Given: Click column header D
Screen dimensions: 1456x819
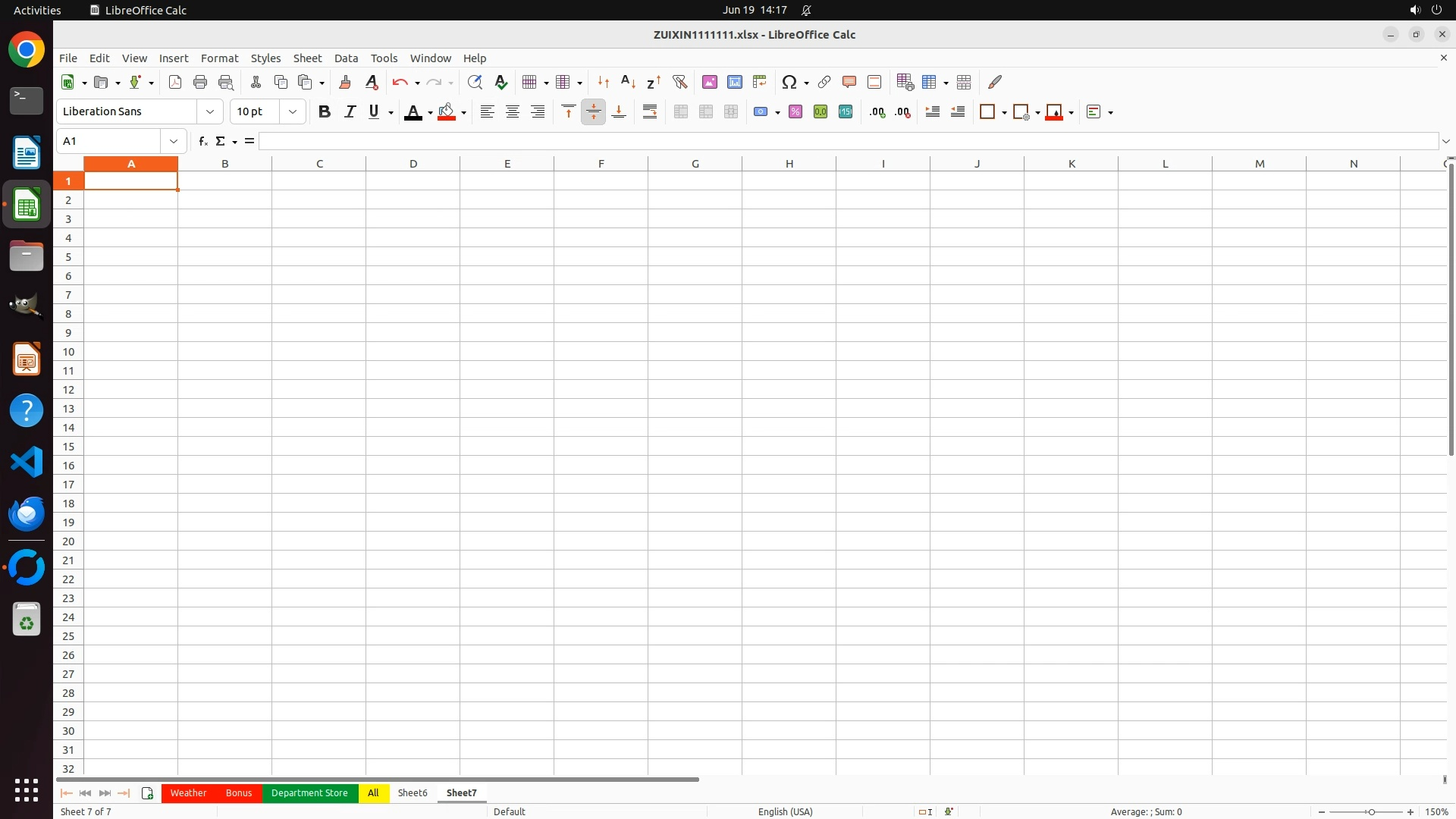Looking at the screenshot, I should 413,163.
